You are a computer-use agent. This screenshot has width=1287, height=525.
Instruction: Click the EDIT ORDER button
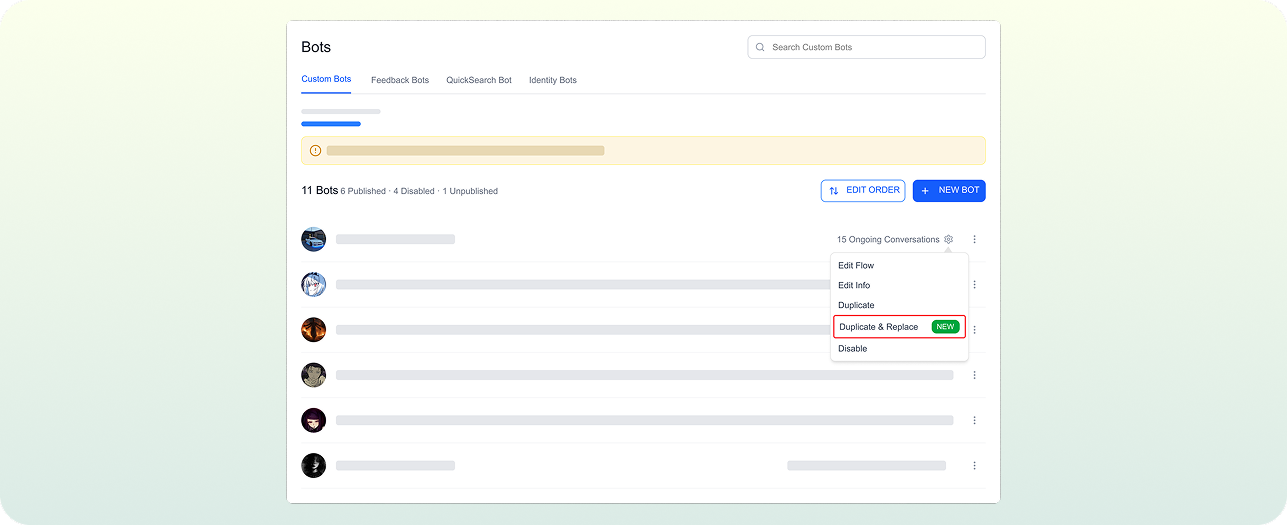click(863, 190)
